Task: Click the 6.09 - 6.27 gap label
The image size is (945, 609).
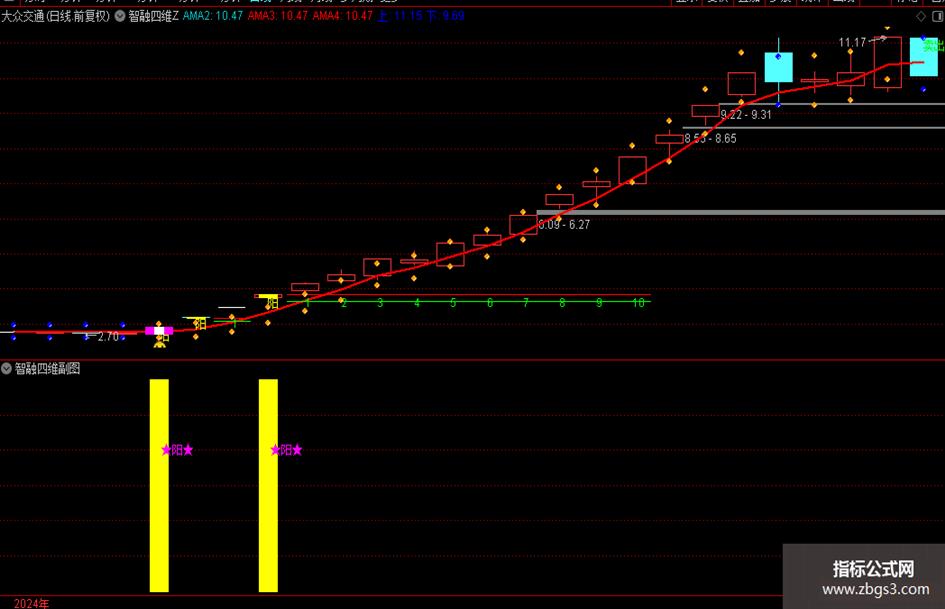Action: tap(564, 225)
